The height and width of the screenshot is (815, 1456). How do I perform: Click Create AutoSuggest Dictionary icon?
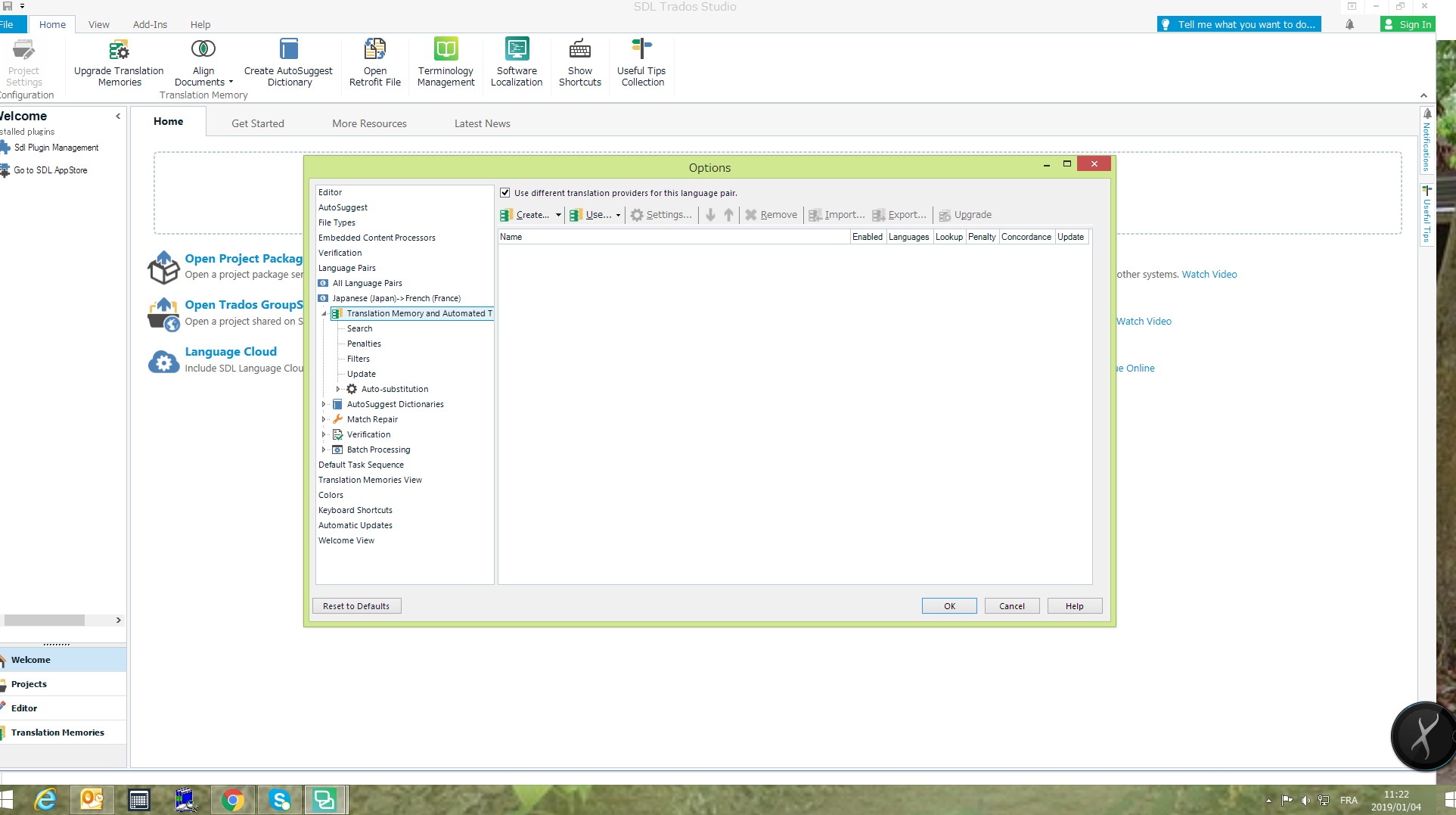click(288, 50)
